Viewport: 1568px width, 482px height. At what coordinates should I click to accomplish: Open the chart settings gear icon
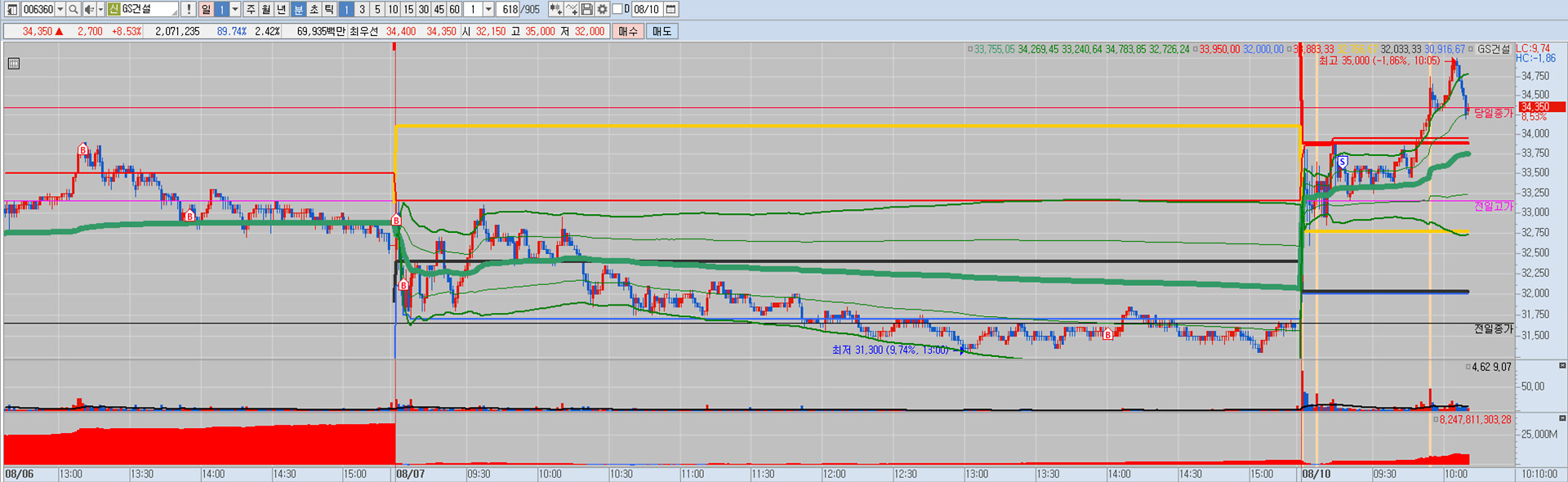(602, 9)
